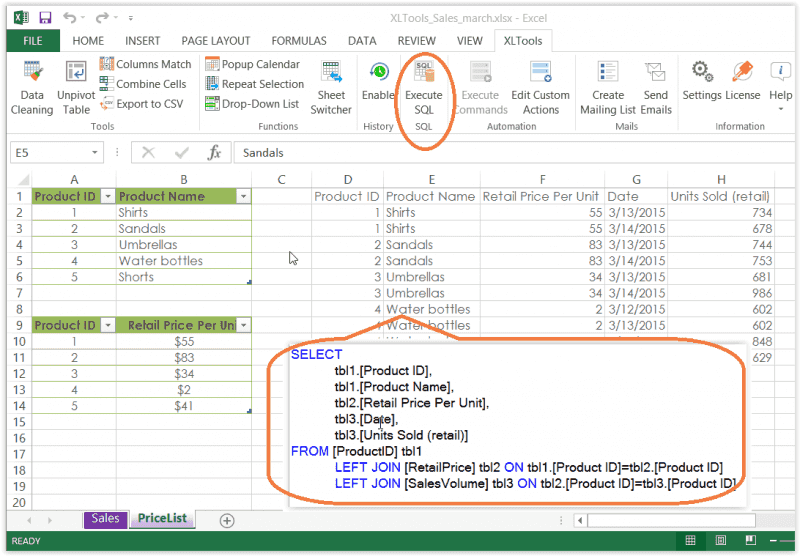Select all cells with corner triangle
This screenshot has height=556, width=800.
point(23,180)
